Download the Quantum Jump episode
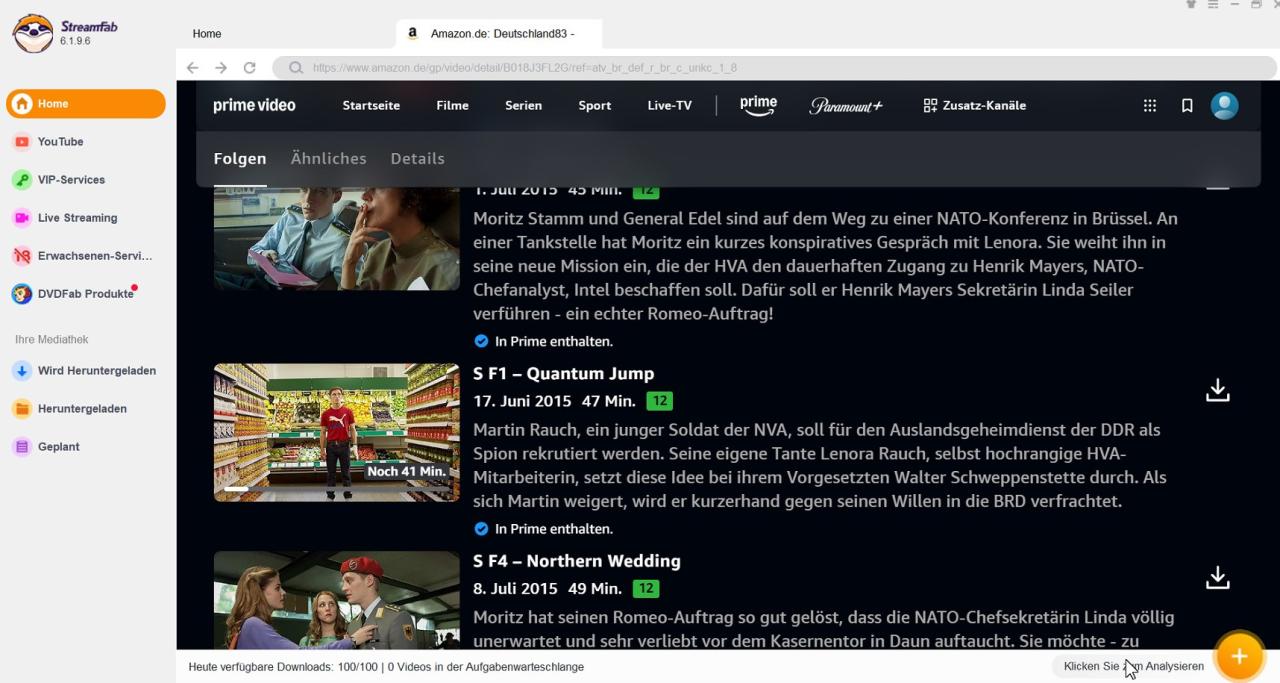Image resolution: width=1280 pixels, height=683 pixels. tap(1217, 390)
